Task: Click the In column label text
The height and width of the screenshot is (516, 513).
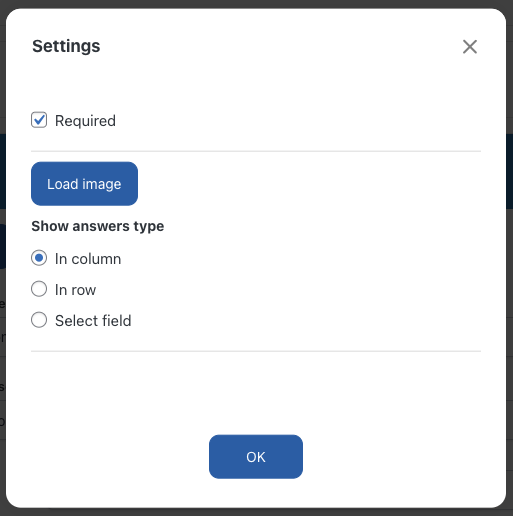Action: (x=88, y=259)
